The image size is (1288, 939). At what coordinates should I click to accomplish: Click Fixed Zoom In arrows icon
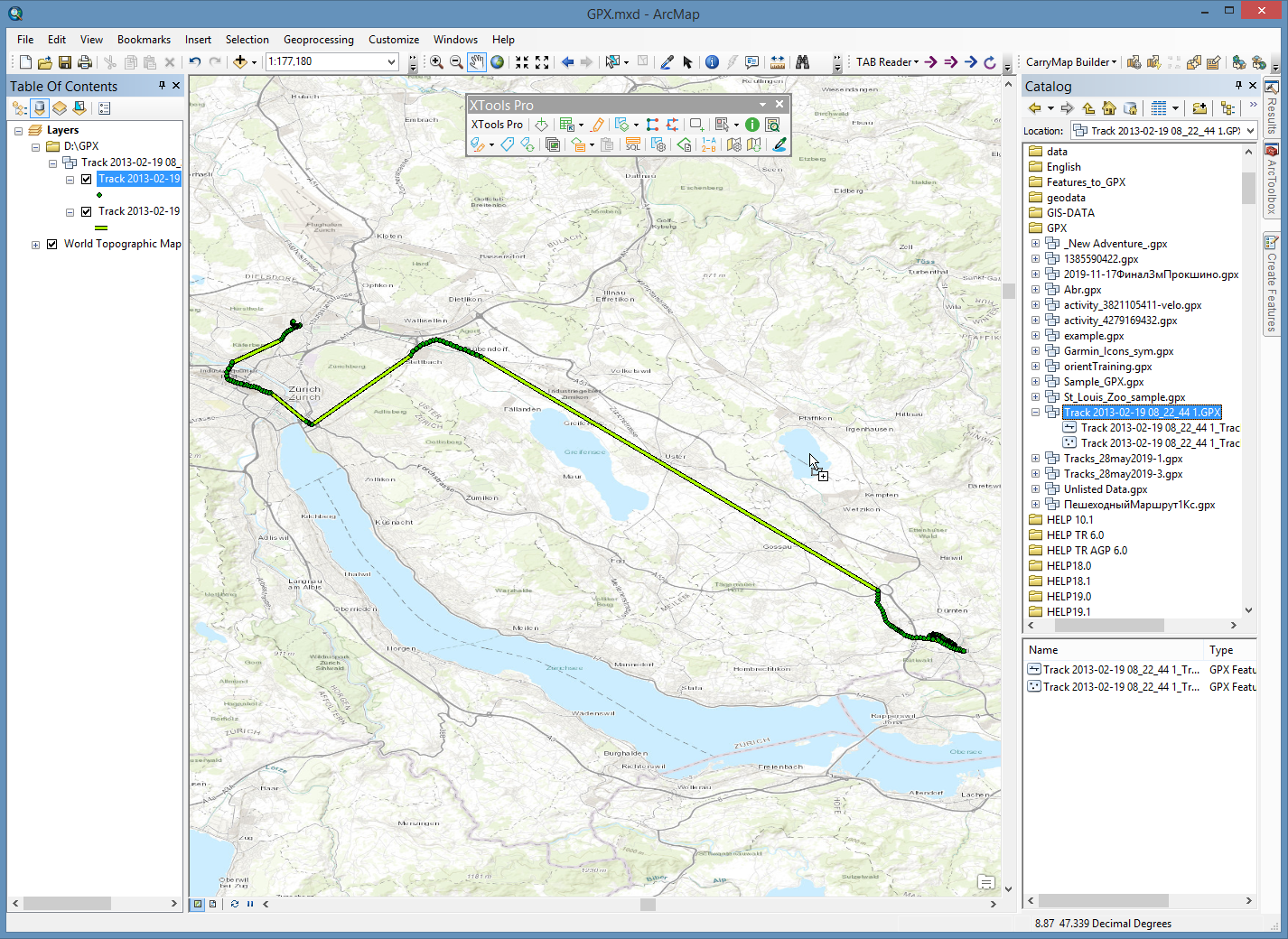point(522,62)
